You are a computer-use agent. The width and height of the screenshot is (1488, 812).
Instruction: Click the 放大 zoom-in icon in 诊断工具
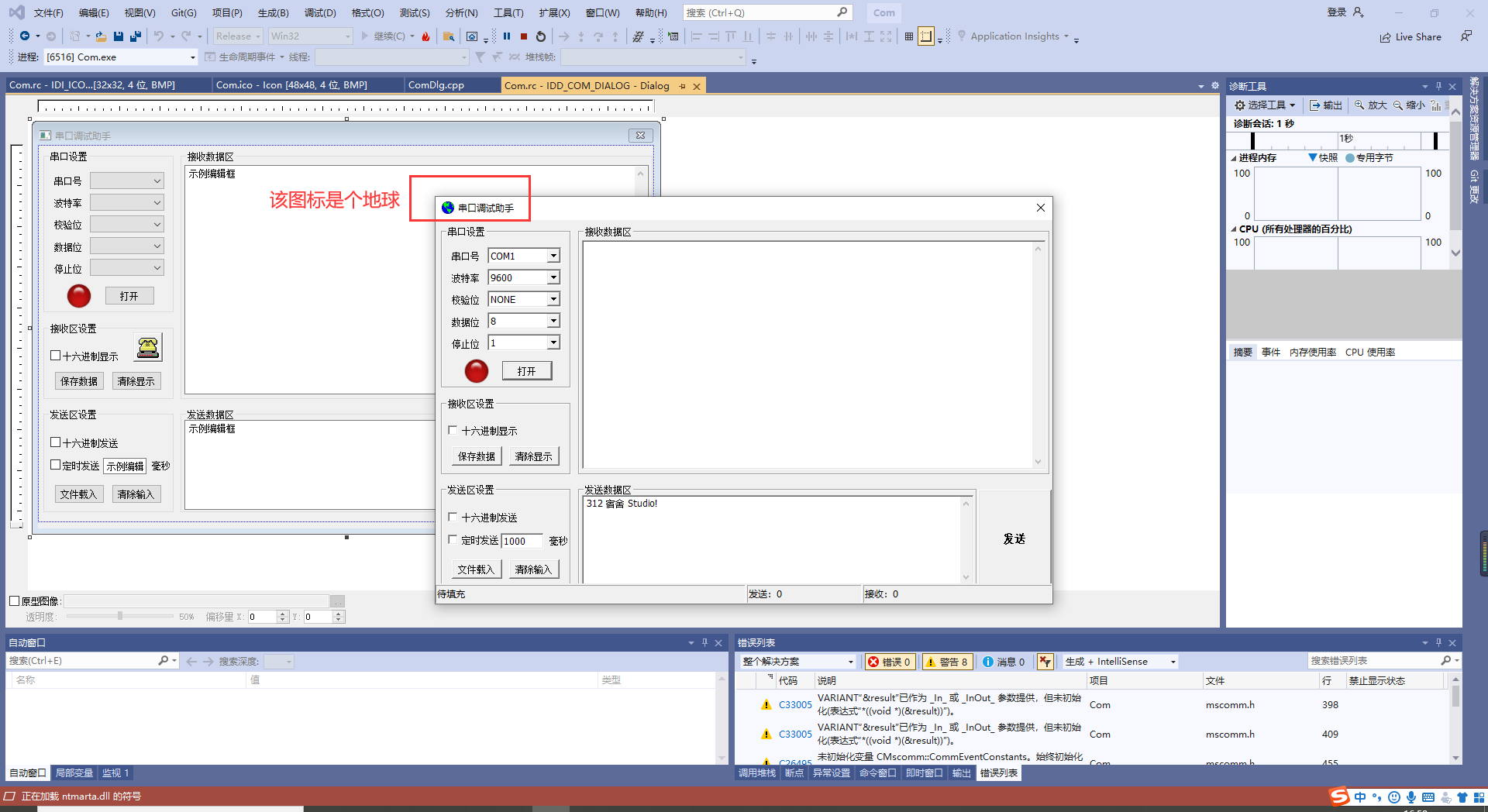(x=1369, y=105)
